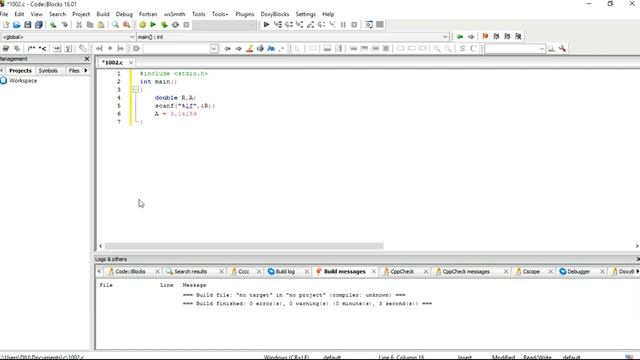Open Replace using the toolbar icon
This screenshot has height=360, width=640.
point(127,25)
